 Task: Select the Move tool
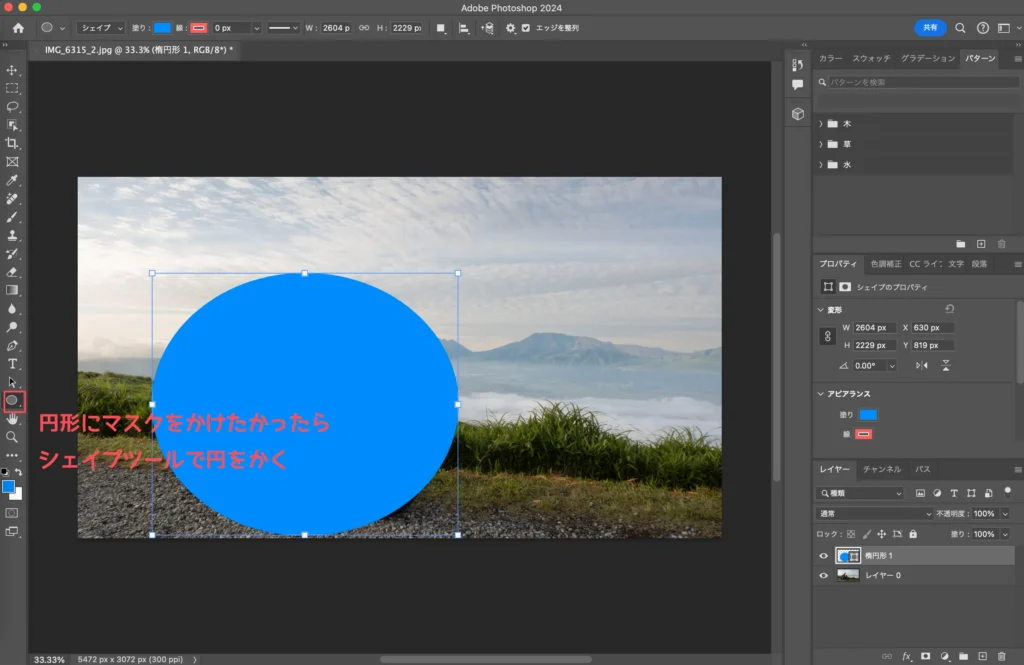point(13,70)
